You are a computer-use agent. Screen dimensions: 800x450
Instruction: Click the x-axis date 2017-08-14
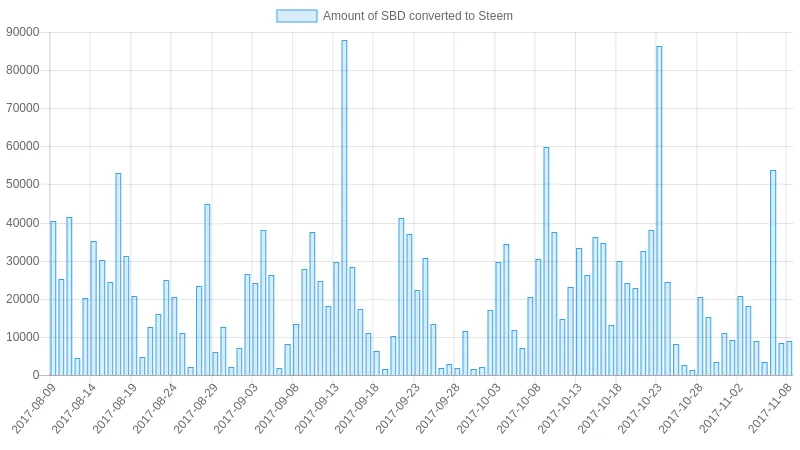tap(74, 409)
